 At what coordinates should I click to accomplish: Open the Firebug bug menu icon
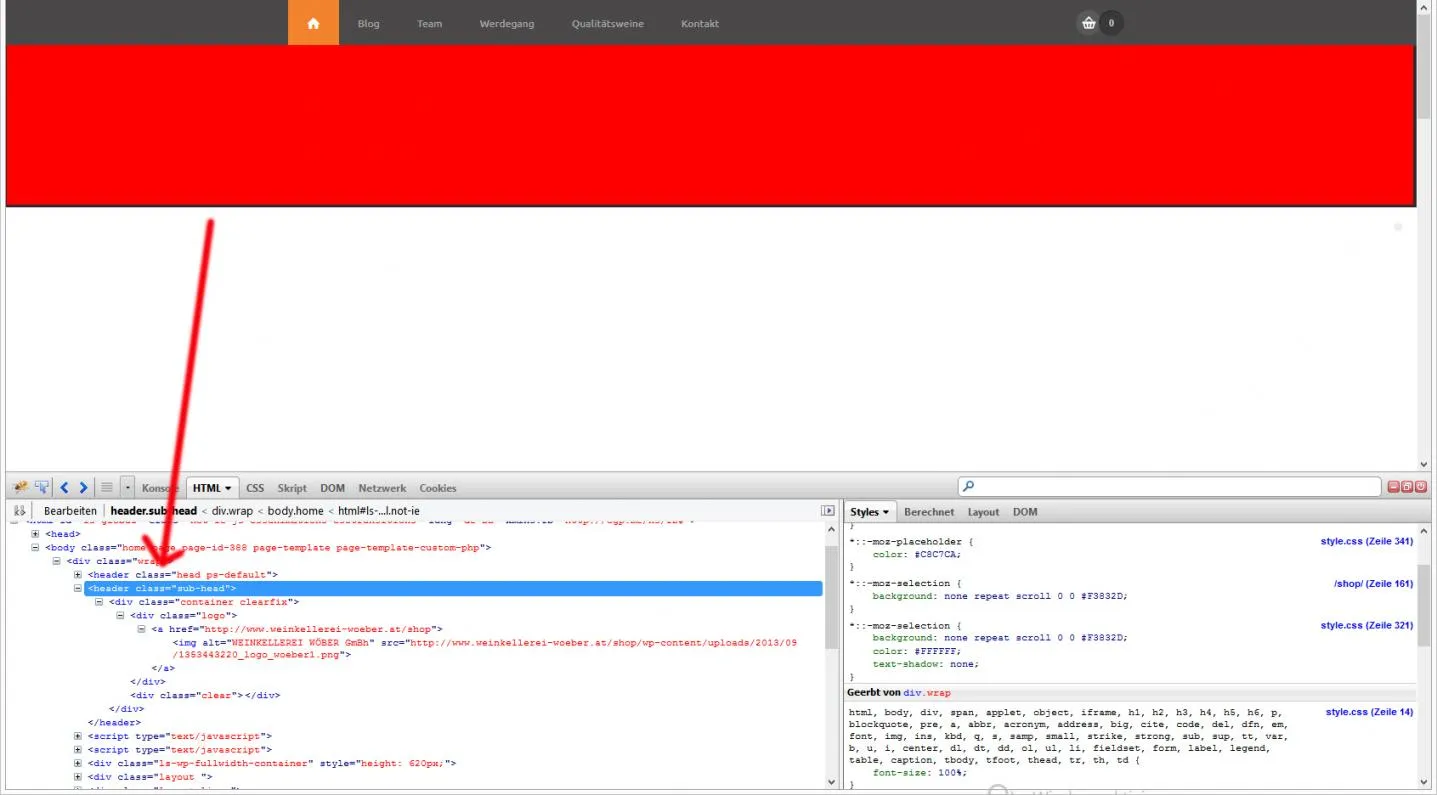pyautogui.click(x=20, y=487)
